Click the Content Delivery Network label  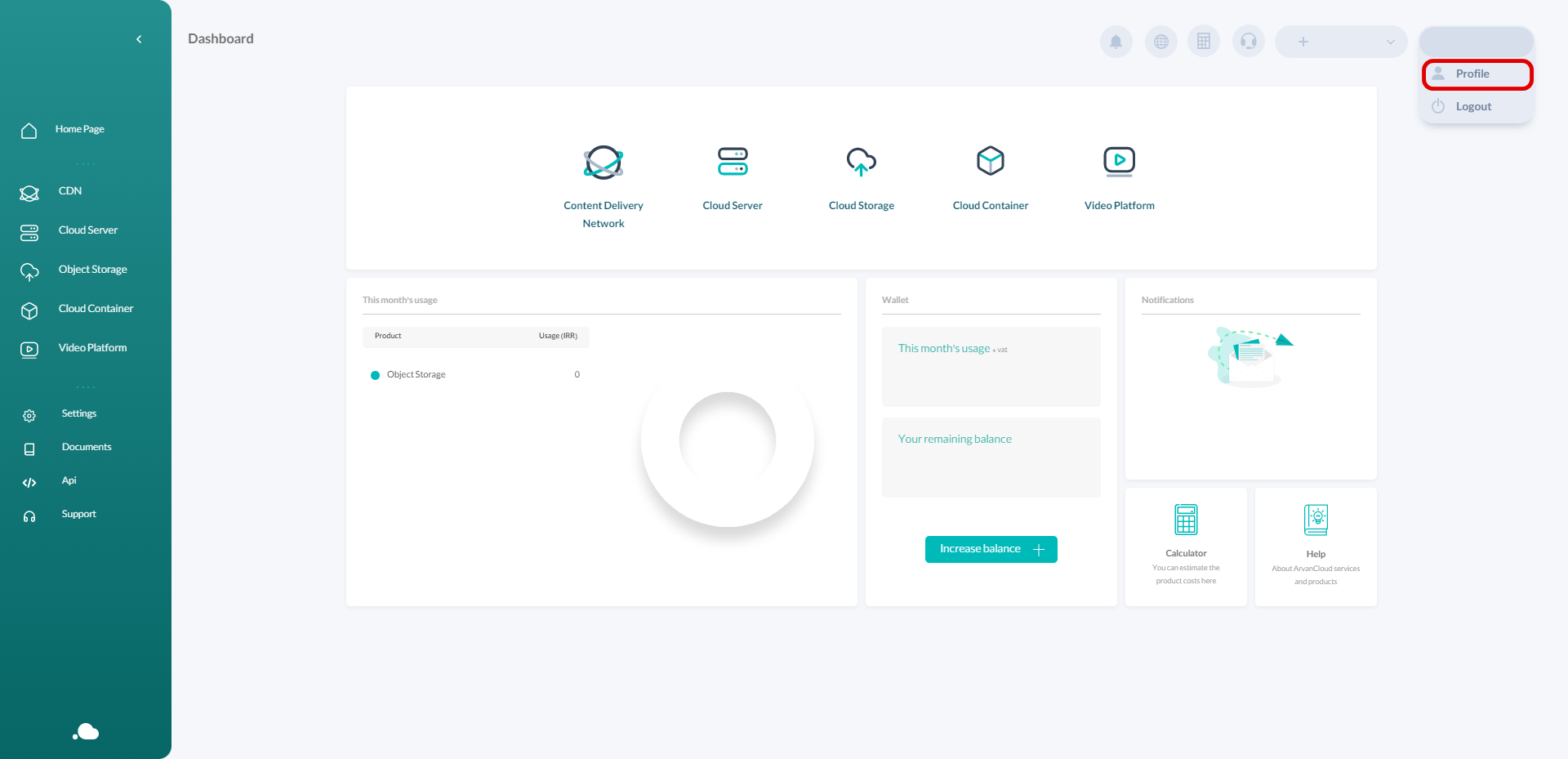click(x=604, y=214)
